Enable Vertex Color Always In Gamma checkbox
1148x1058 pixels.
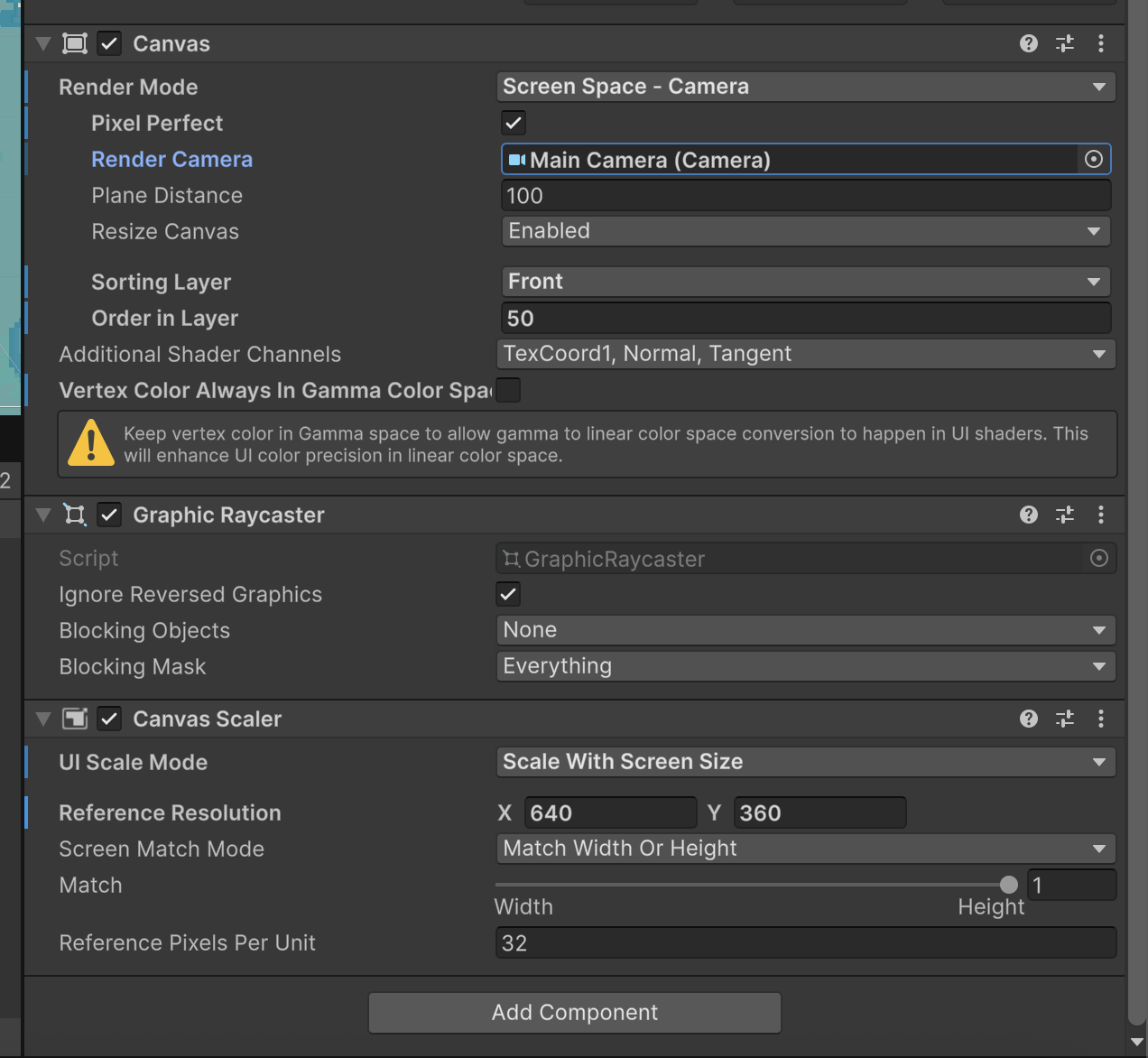(x=509, y=390)
